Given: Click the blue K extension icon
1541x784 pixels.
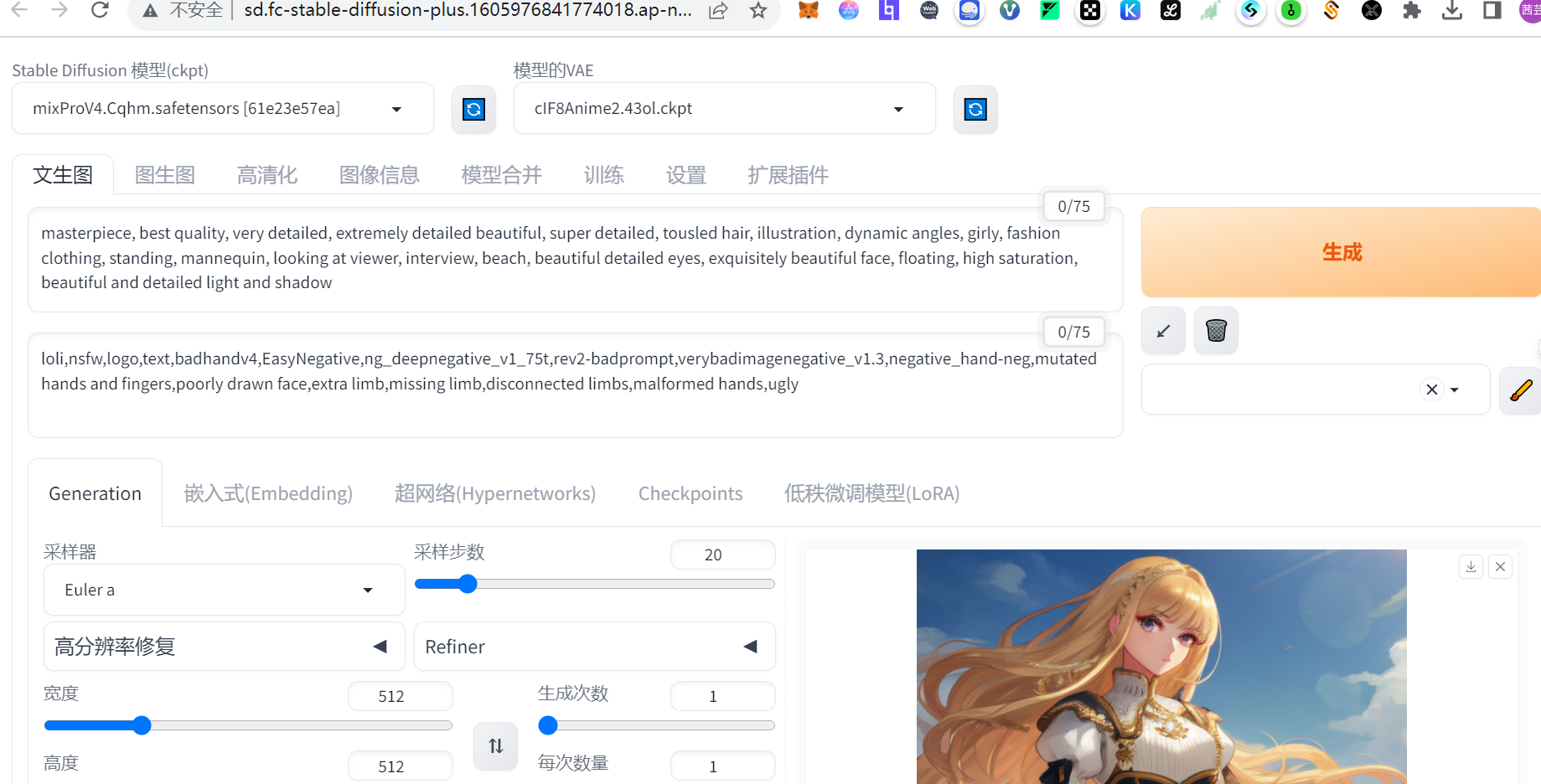Looking at the screenshot, I should coord(1130,11).
